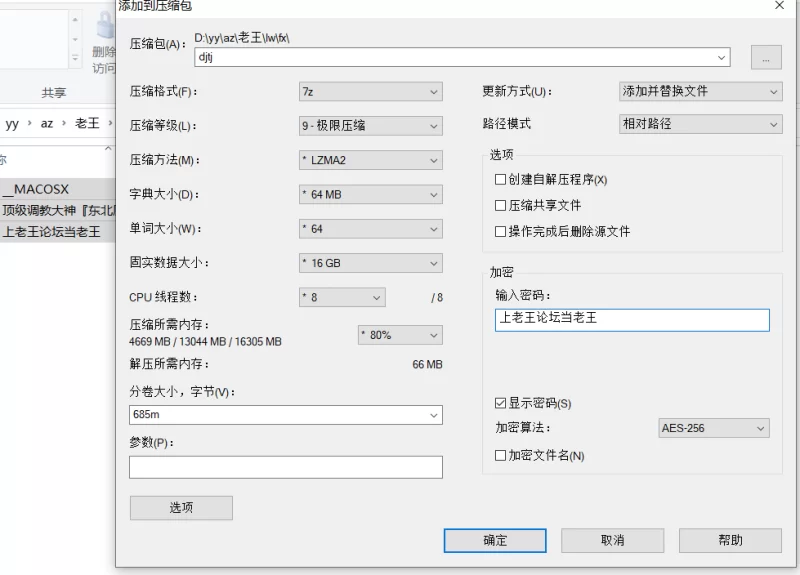The height and width of the screenshot is (575, 800).
Task: Open the archive name history dropdown arrow
Action: [721, 58]
